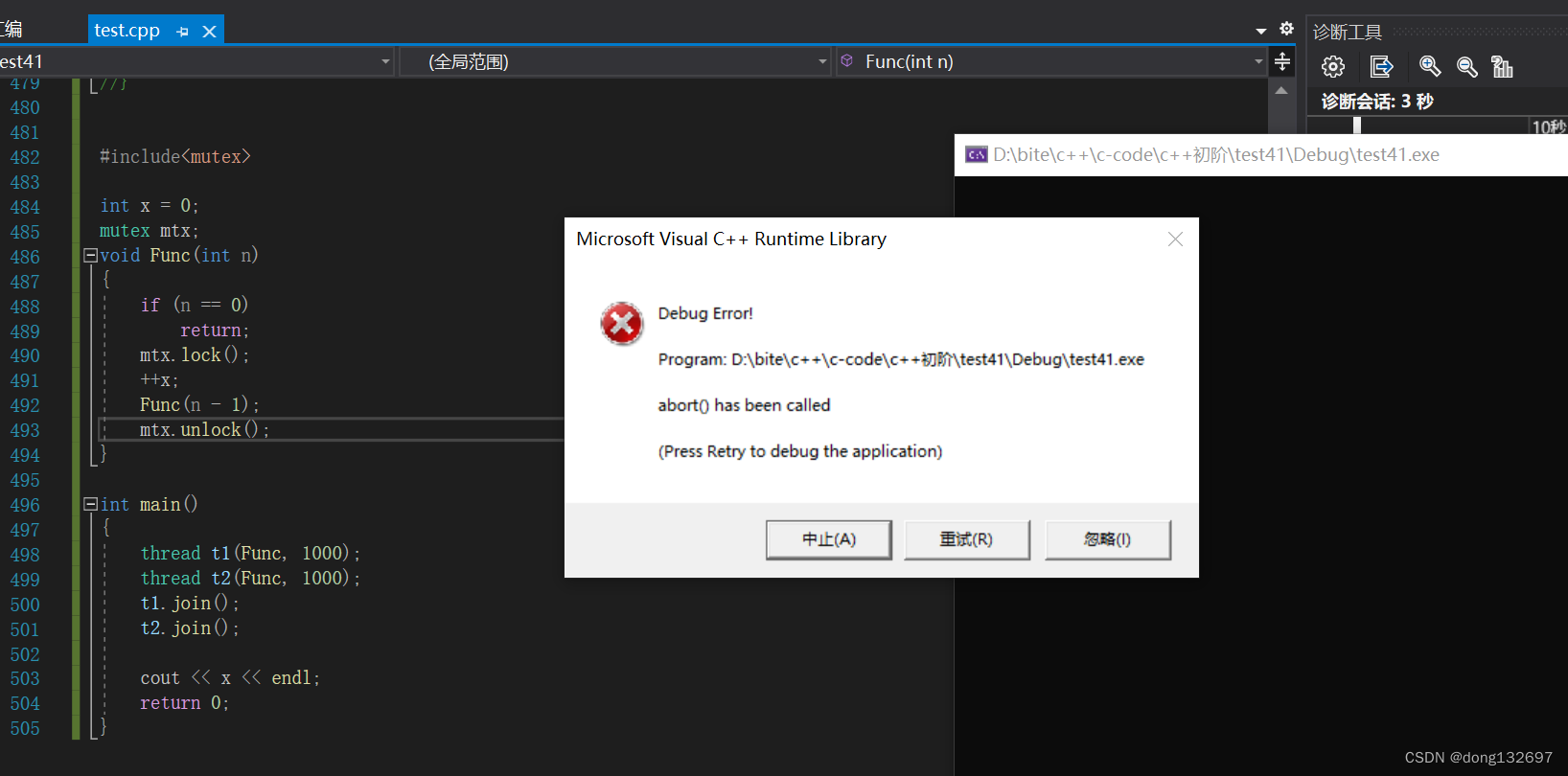Click the '++x;' statement
Viewport: 1568px width, 776px height.
coord(159,380)
